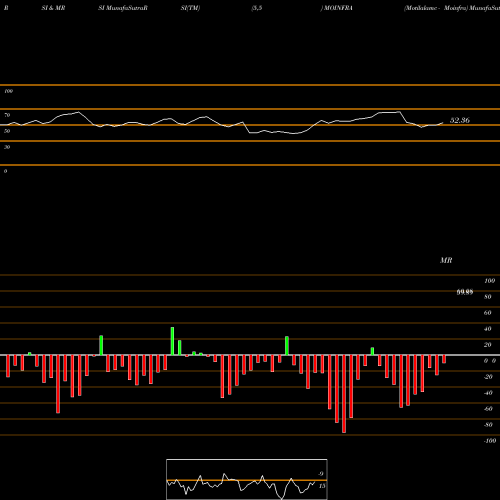Click the 15 value in mini chart
This screenshot has height=500, width=500.
[322, 486]
